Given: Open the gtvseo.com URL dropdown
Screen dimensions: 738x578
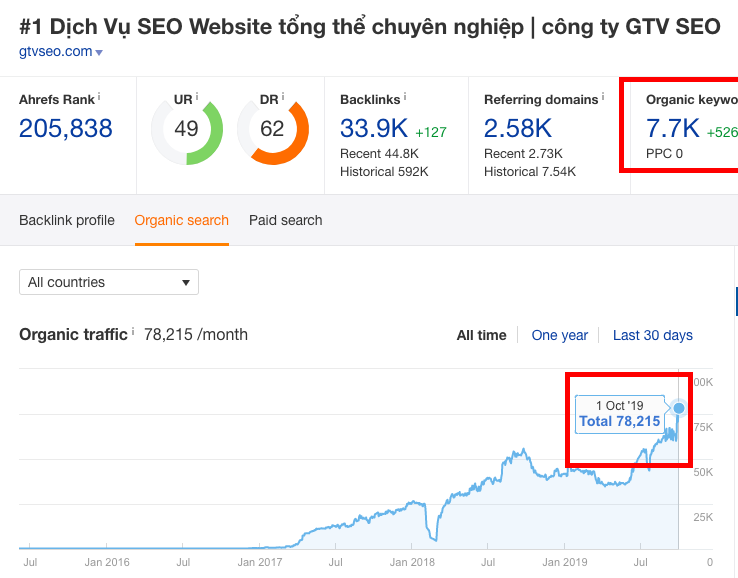Looking at the screenshot, I should [99, 53].
